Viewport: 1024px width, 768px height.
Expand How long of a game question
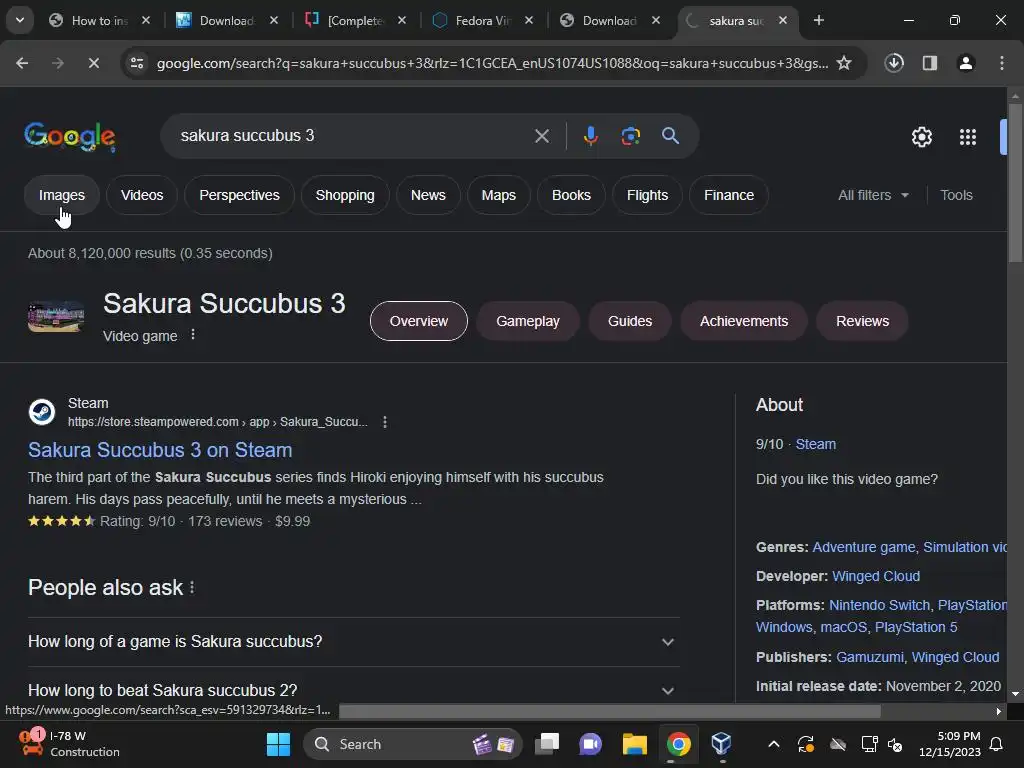coord(353,641)
